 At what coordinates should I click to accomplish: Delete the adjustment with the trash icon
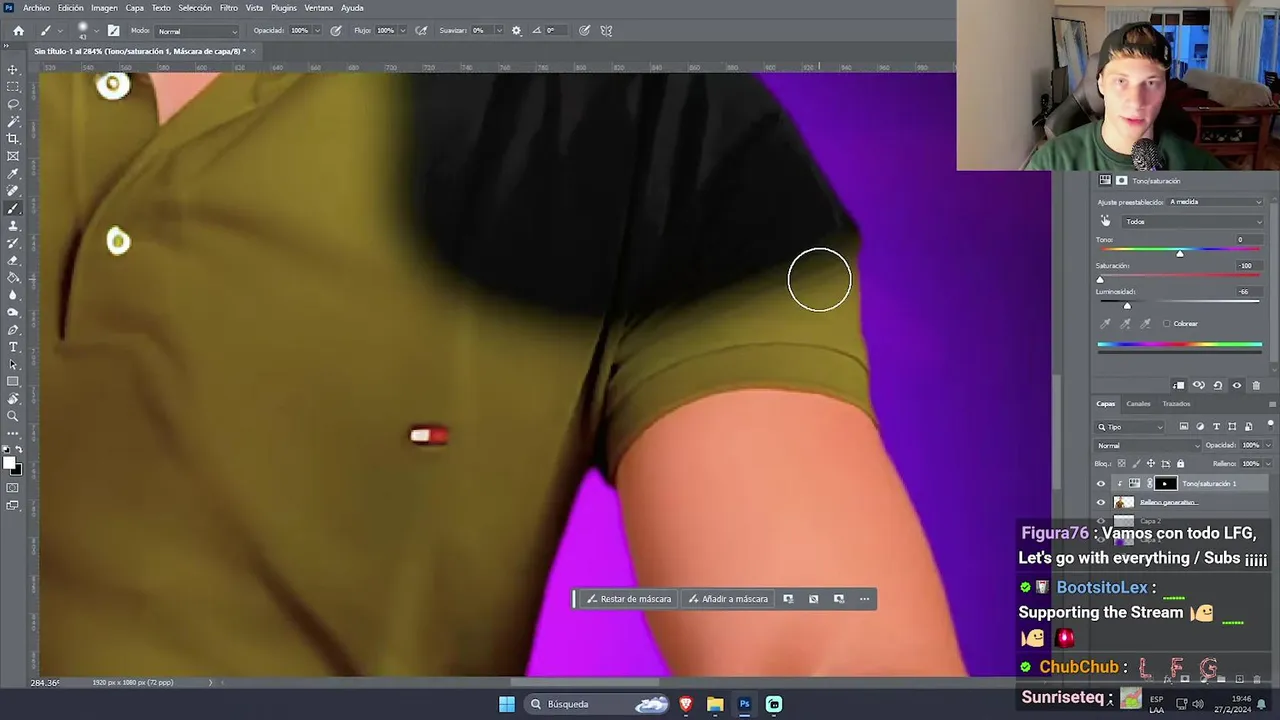1256,385
